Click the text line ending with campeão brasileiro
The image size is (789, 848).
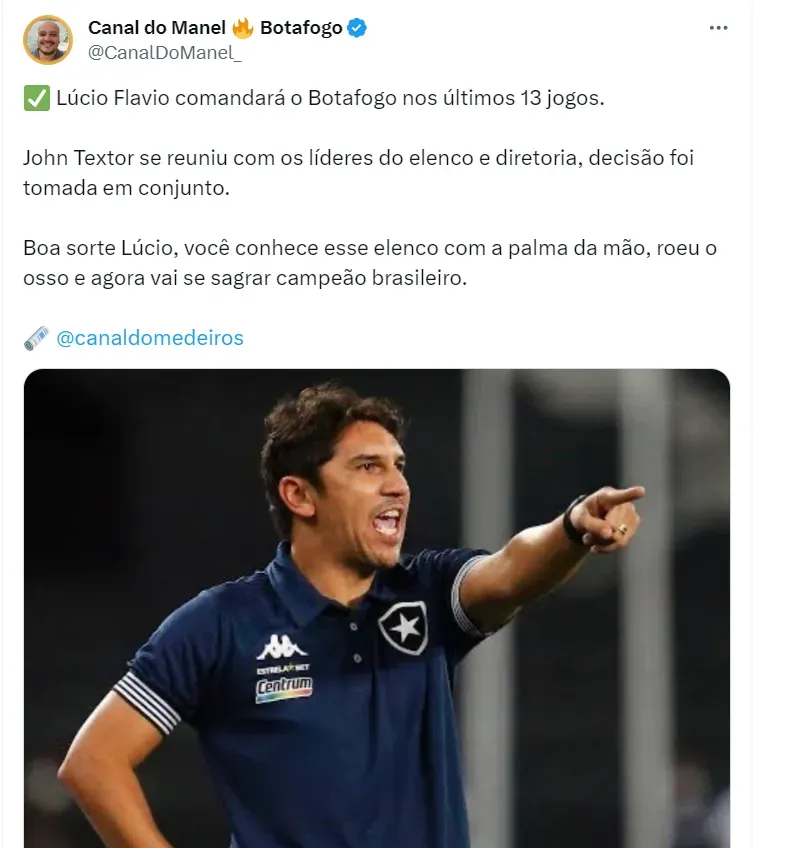click(245, 278)
